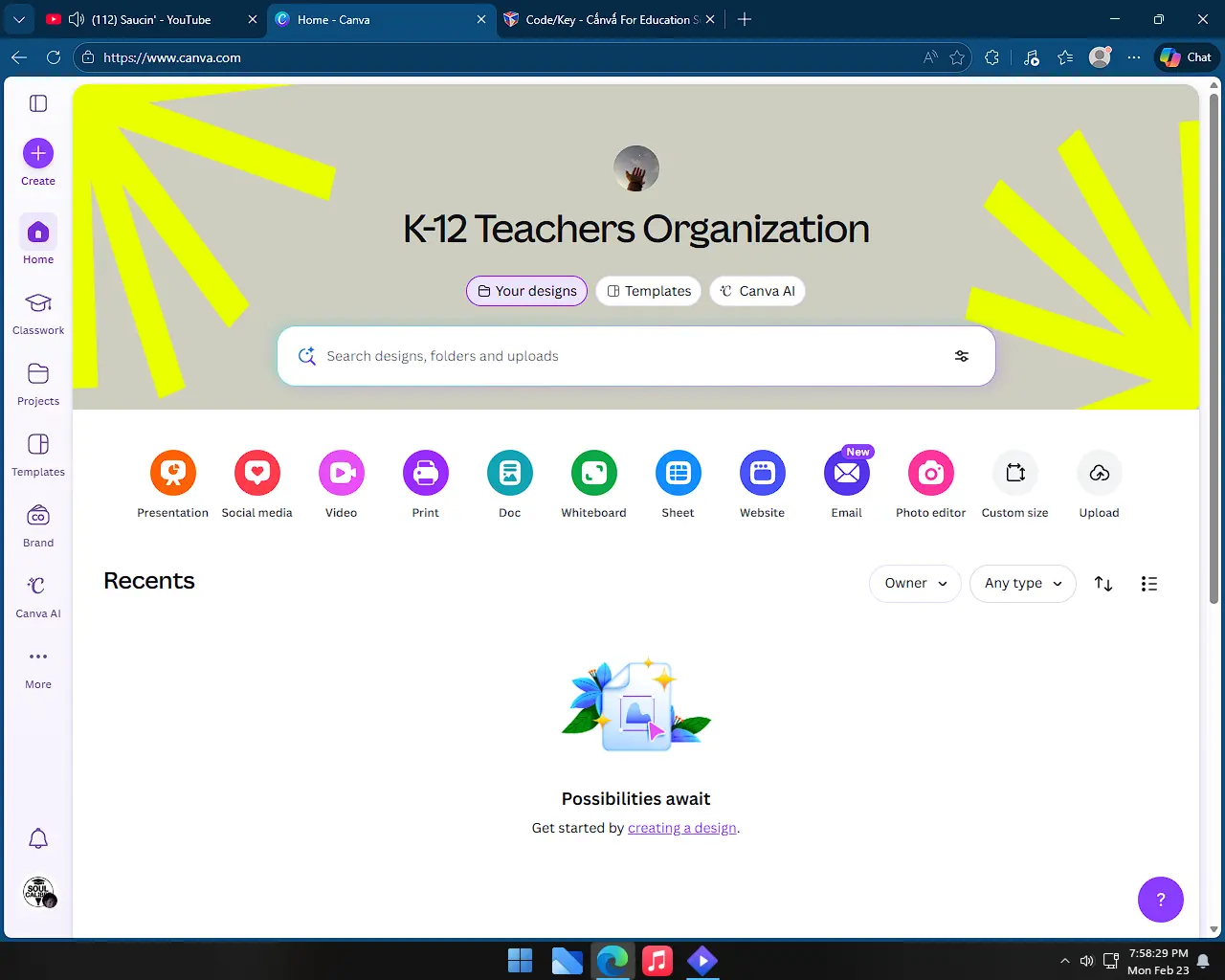Open File Explorer from the taskbar
This screenshot has height=980, width=1225.
click(x=567, y=960)
